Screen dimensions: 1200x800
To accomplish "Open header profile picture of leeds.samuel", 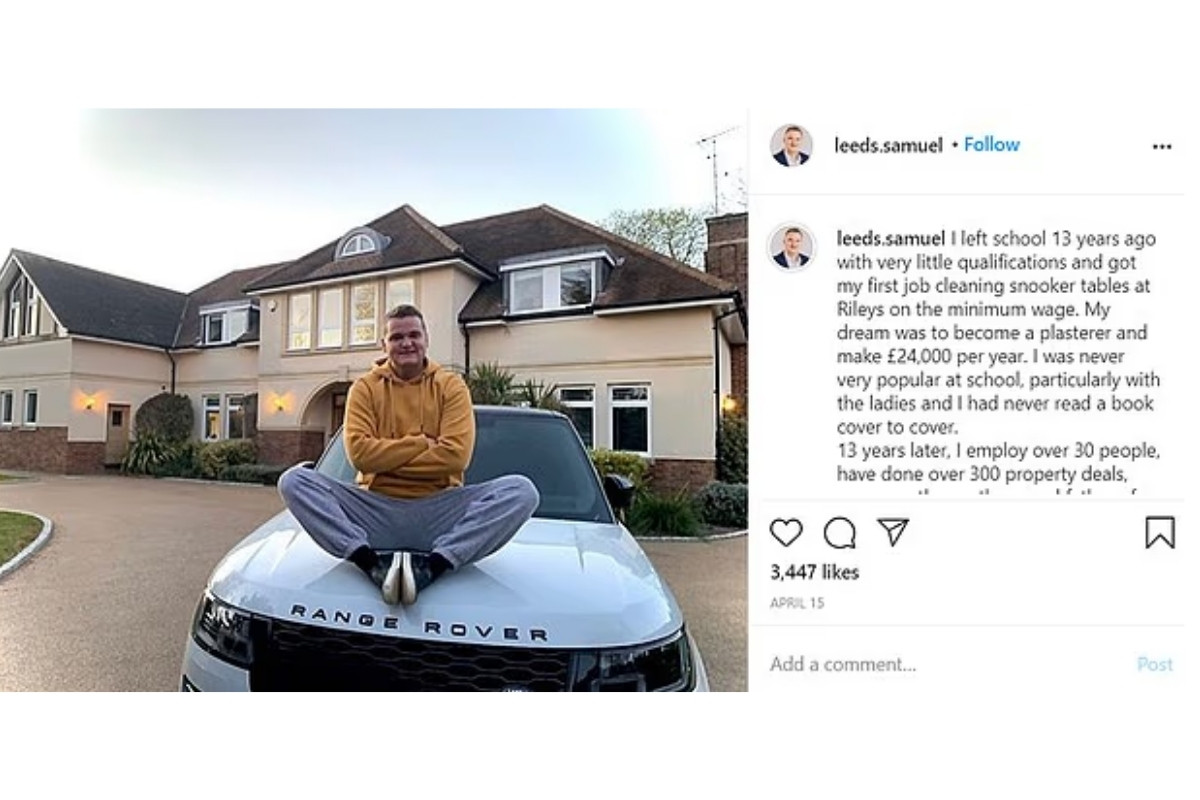I will tap(790, 145).
